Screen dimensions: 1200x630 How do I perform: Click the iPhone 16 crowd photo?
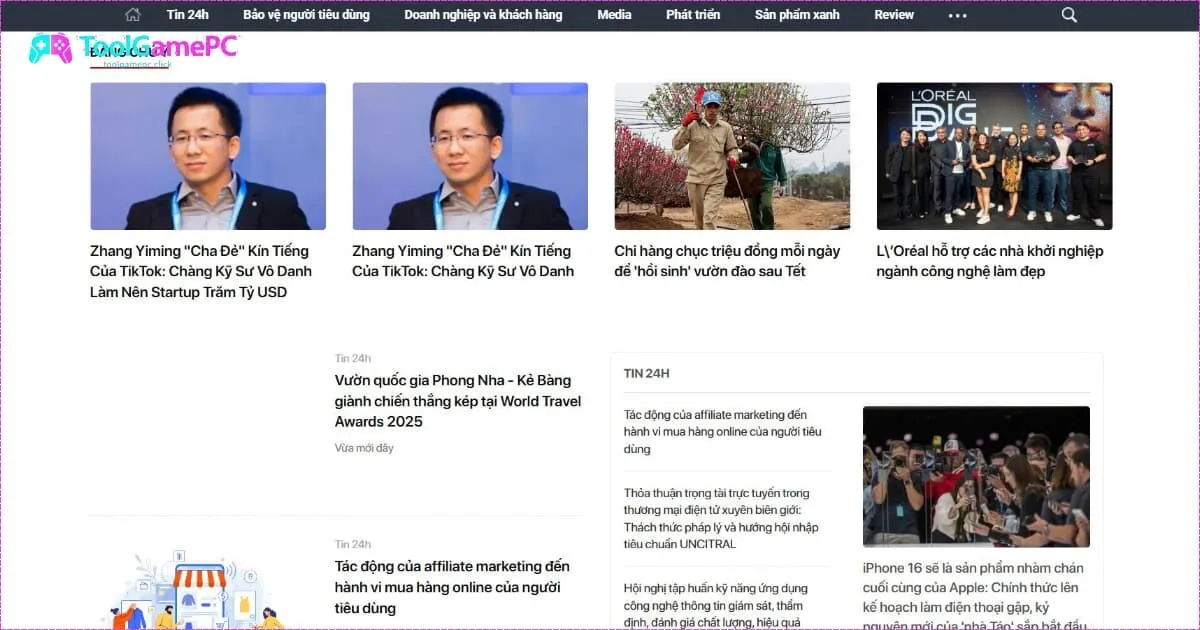pyautogui.click(x=976, y=475)
